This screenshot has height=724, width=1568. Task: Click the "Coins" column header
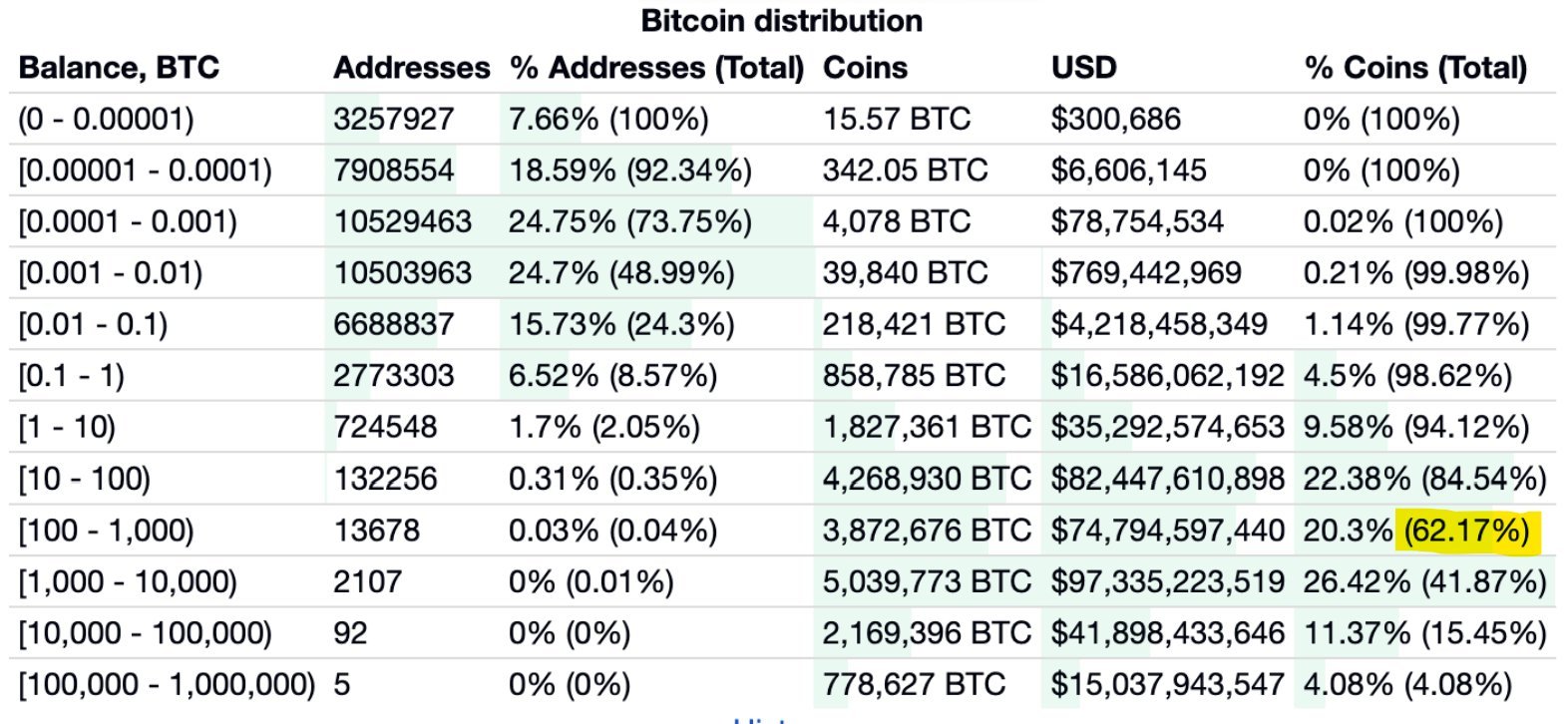tap(865, 68)
